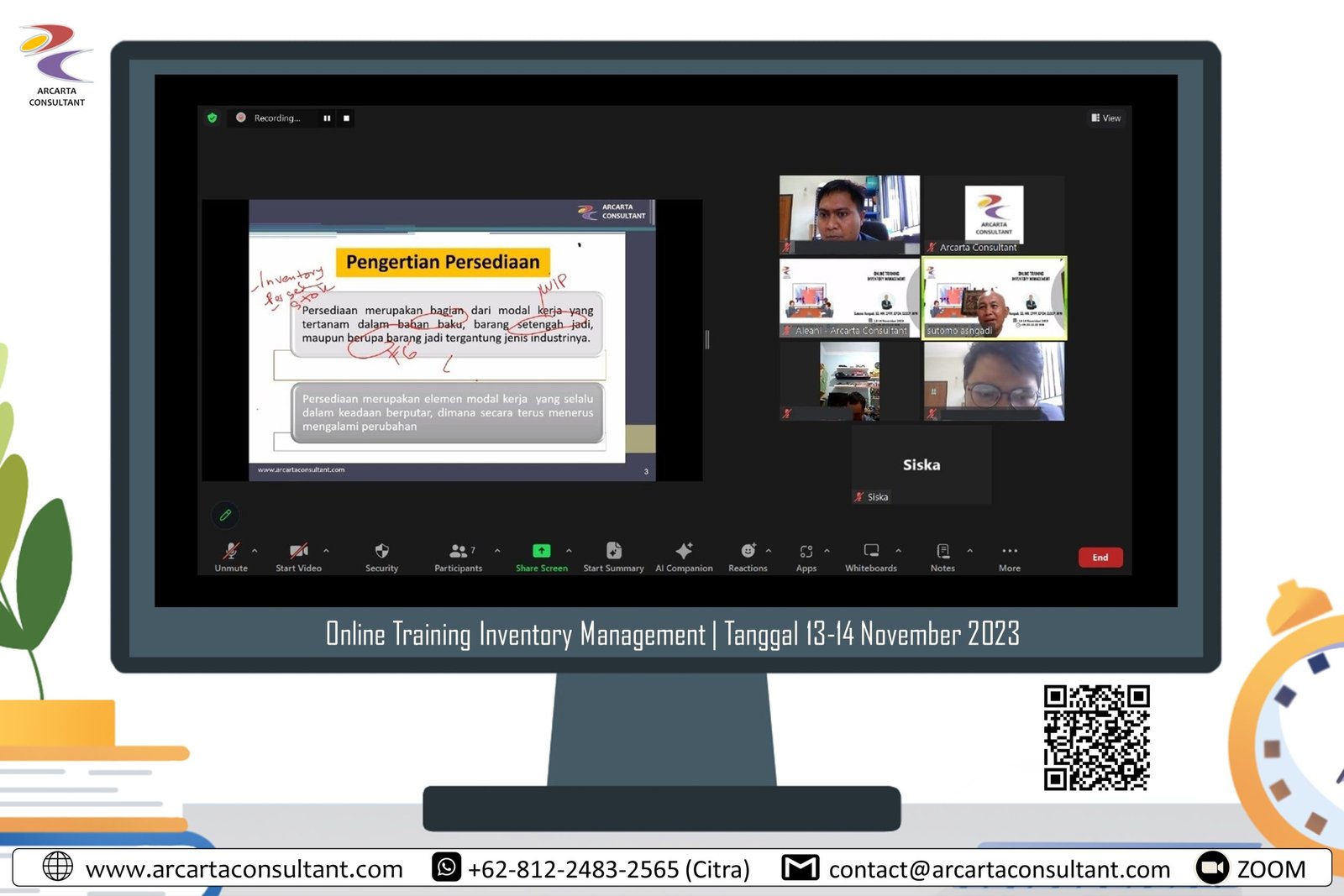Image resolution: width=1344 pixels, height=896 pixels.
Task: Stop the meeting recording
Action: point(346,118)
